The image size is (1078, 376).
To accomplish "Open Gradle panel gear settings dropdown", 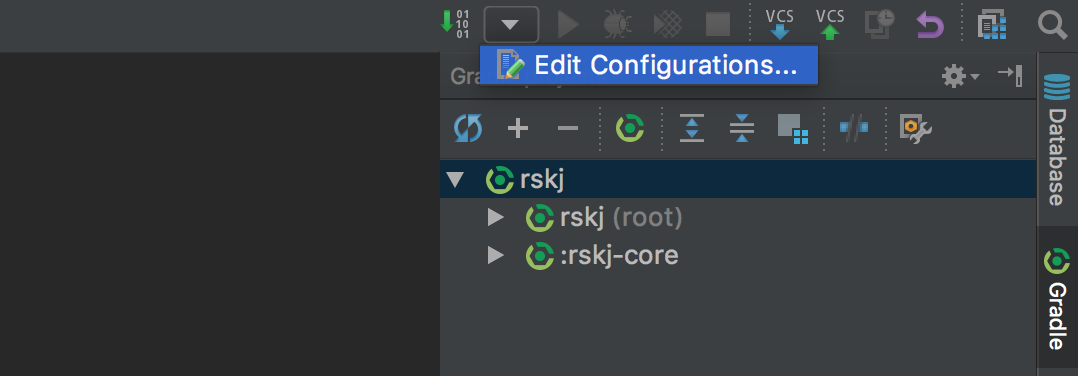I will pyautogui.click(x=960, y=76).
